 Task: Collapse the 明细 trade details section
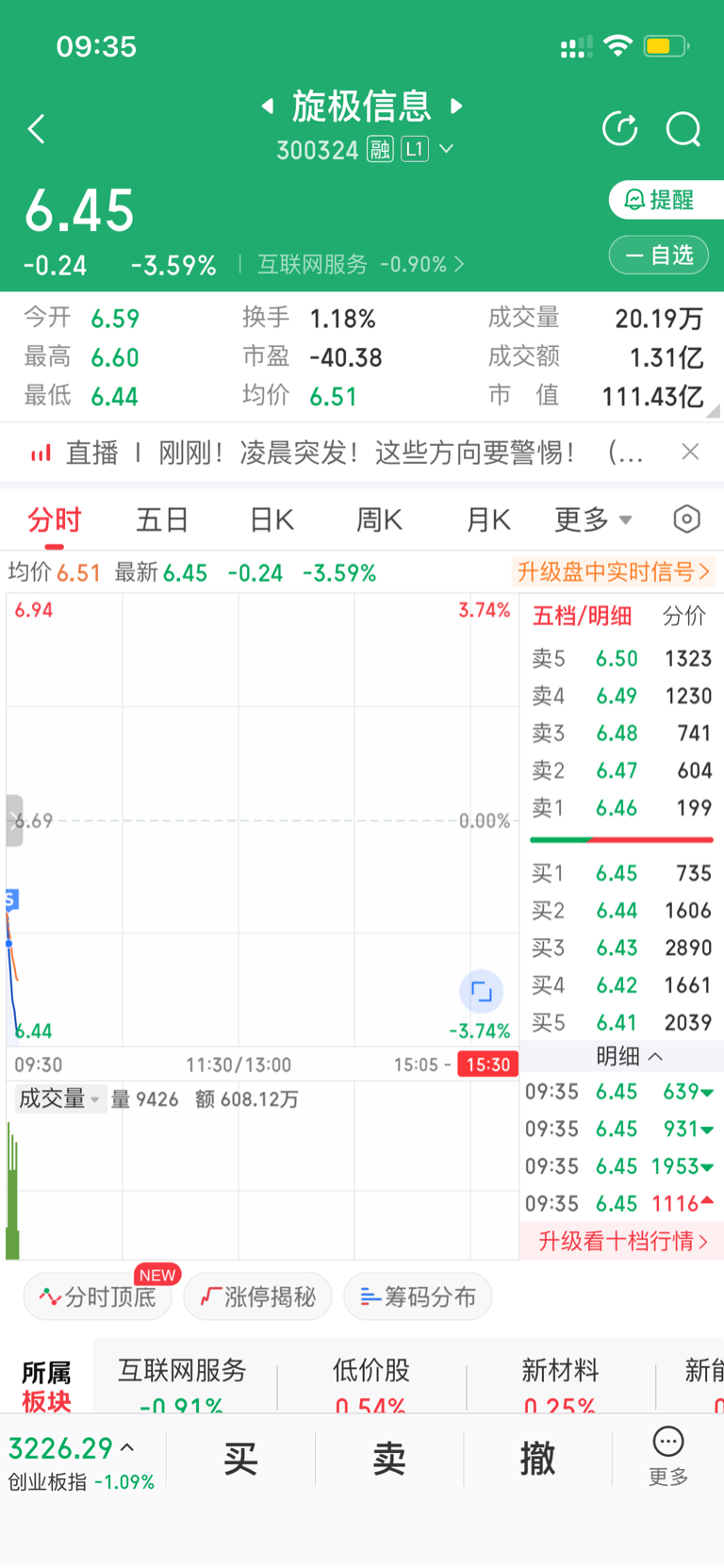629,1056
